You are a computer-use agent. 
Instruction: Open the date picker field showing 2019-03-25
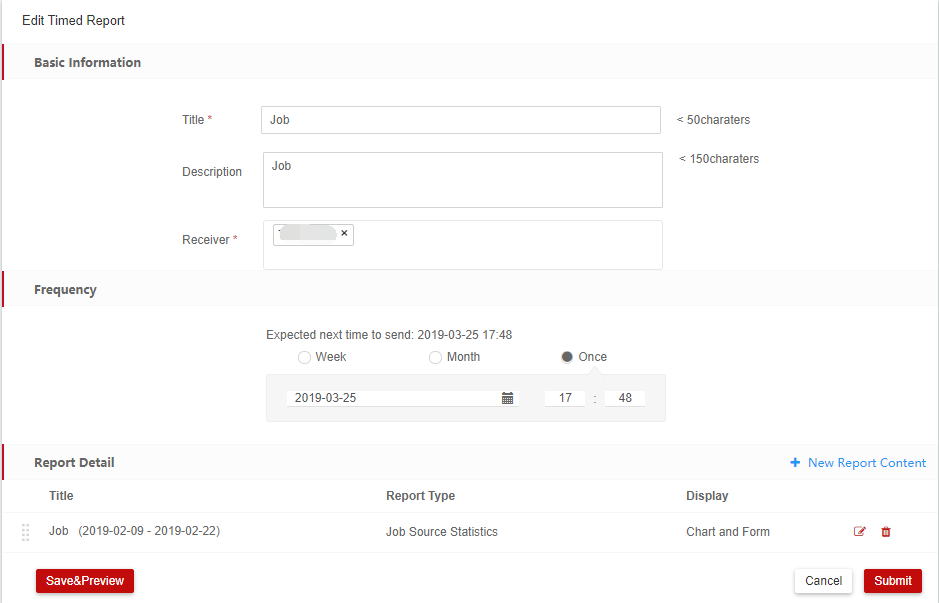coord(395,398)
